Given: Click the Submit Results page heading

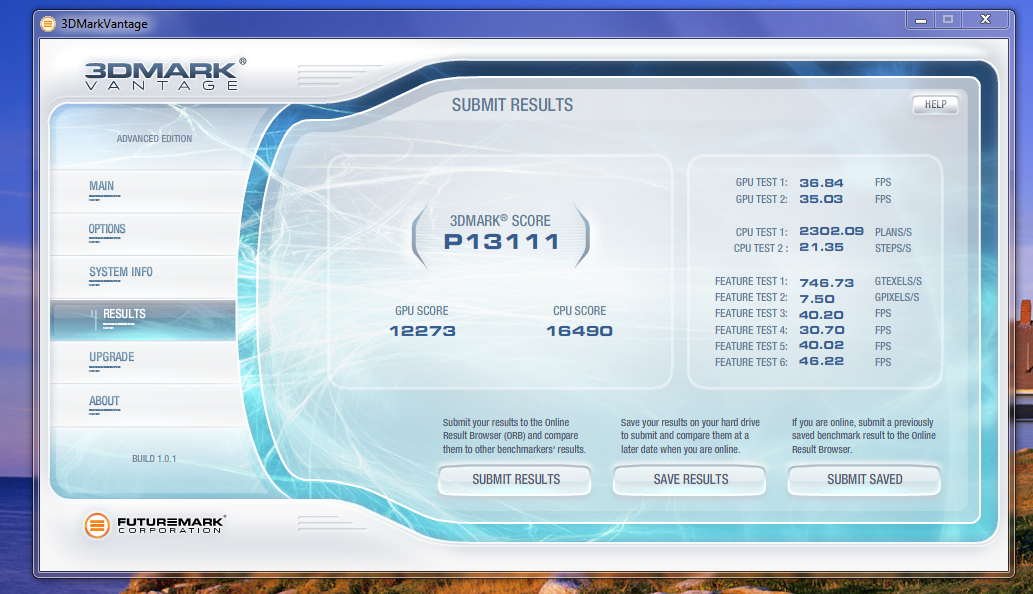Looking at the screenshot, I should (x=513, y=105).
